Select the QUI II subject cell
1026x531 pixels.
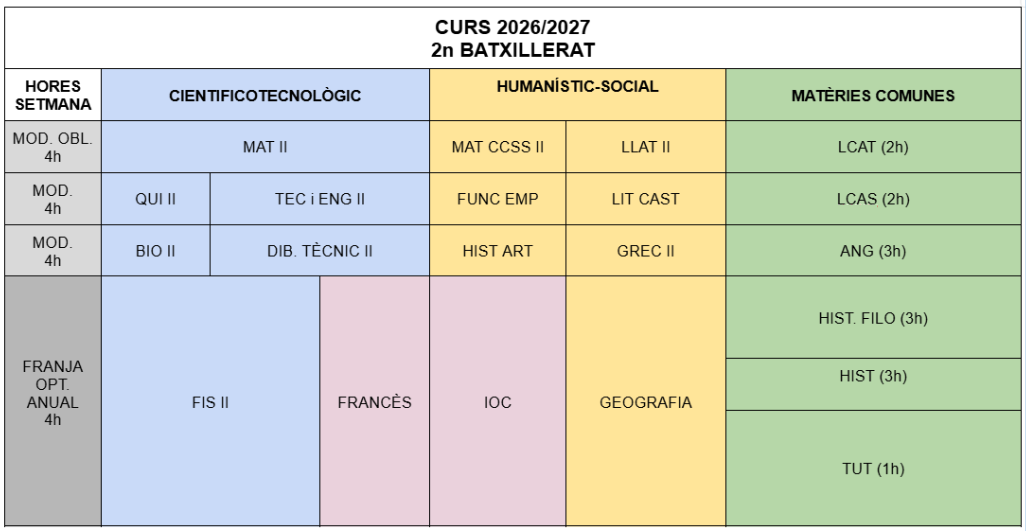(x=155, y=199)
